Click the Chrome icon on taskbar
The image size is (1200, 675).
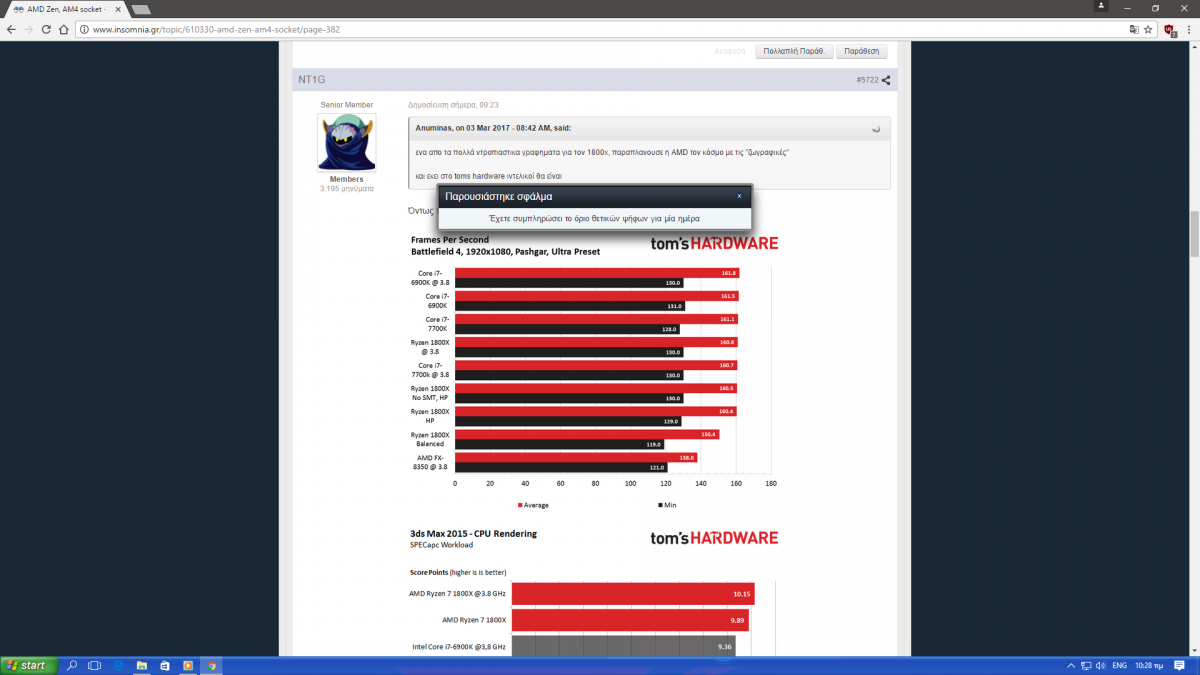[x=212, y=665]
